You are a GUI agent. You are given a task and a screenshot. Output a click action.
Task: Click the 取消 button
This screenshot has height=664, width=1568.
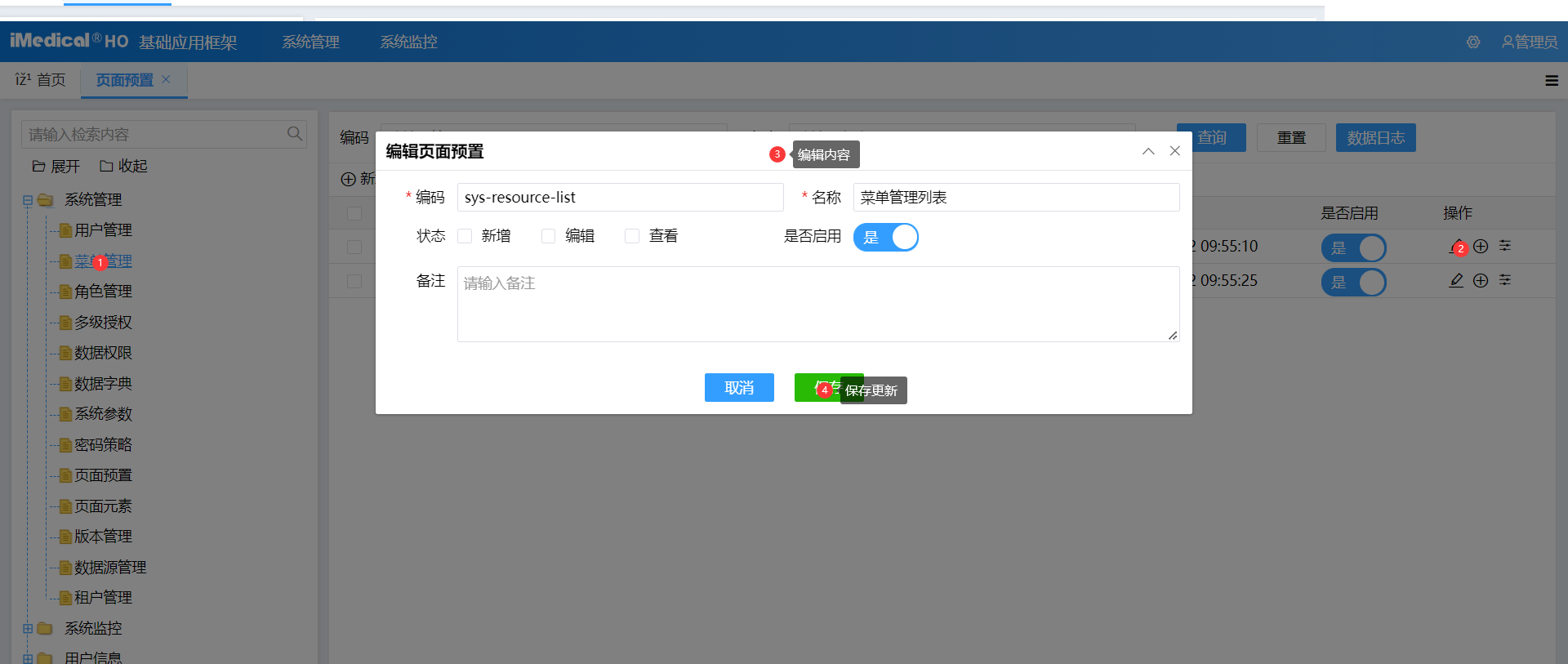coord(739,387)
